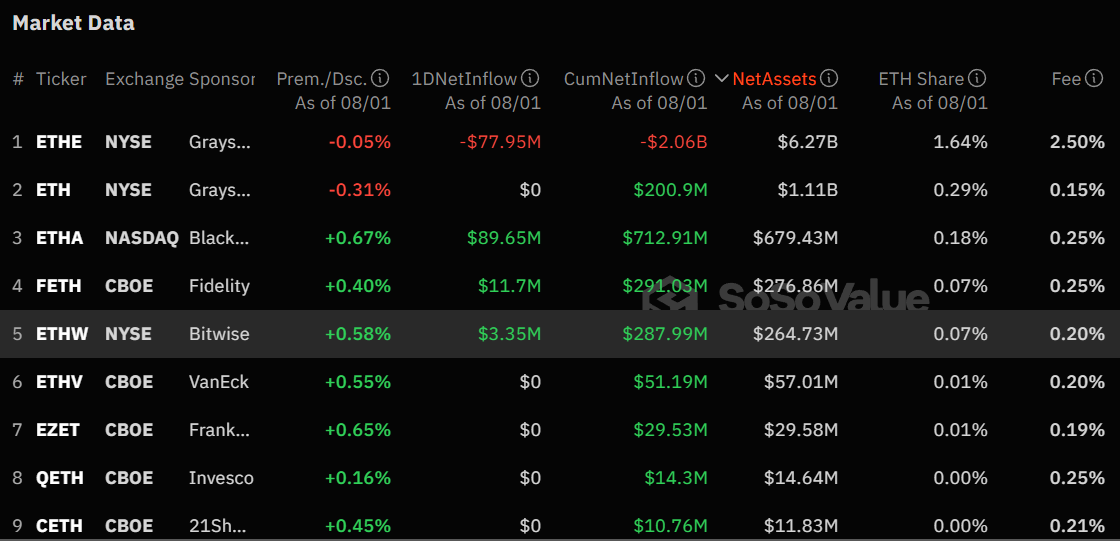1120x541 pixels.
Task: Click the +0.67% premium value
Action: coord(358,237)
